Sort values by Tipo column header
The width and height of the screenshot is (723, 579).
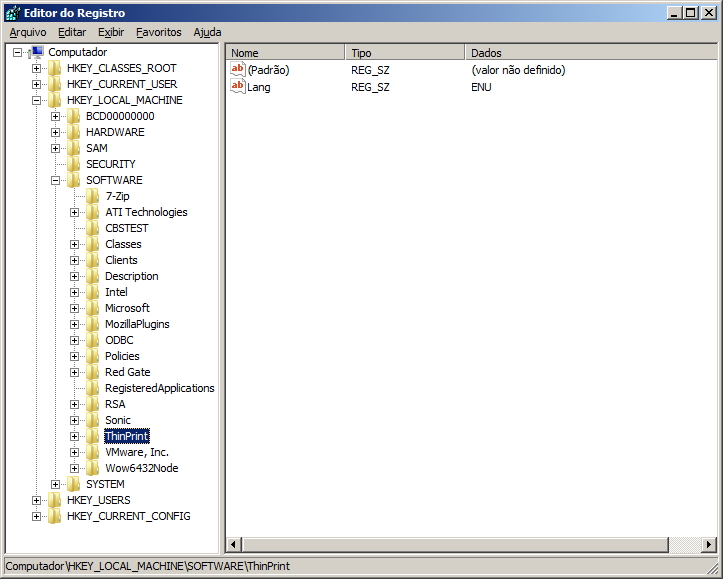coord(405,53)
